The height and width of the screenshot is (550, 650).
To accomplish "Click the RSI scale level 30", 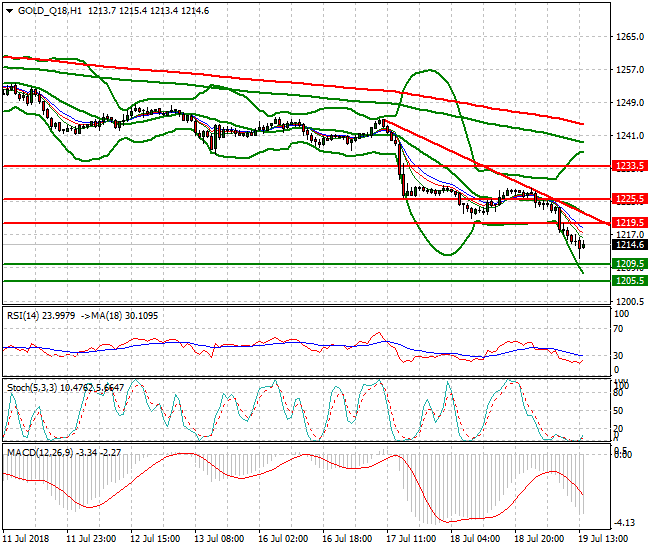I will (618, 356).
